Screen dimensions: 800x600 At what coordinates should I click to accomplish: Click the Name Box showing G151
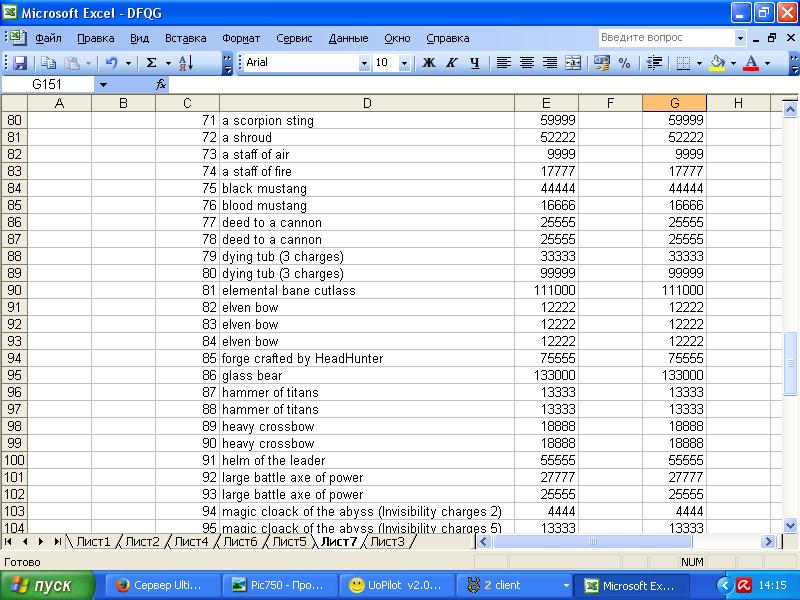(47, 85)
